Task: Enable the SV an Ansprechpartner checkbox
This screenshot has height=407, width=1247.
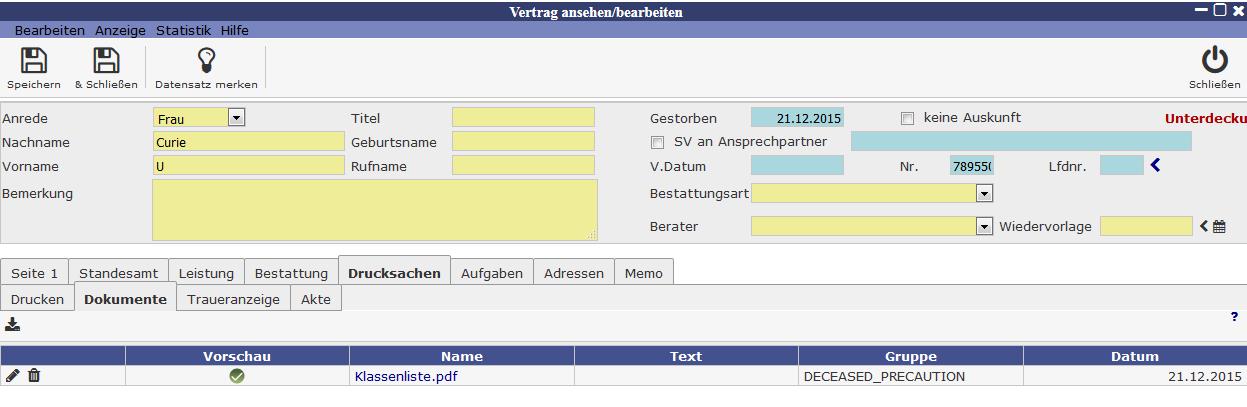Action: tap(658, 142)
